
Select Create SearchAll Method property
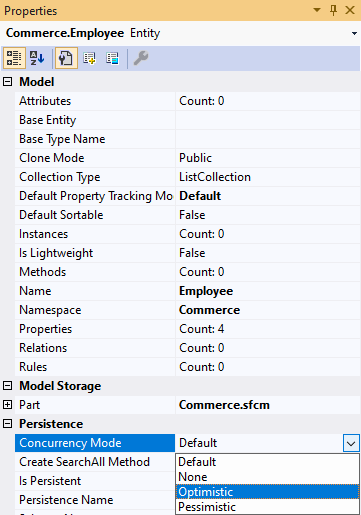(95, 462)
